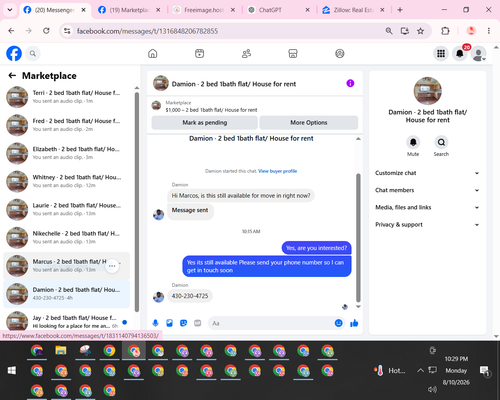Go back in browser history
The image size is (500, 400).
[x=11, y=31]
